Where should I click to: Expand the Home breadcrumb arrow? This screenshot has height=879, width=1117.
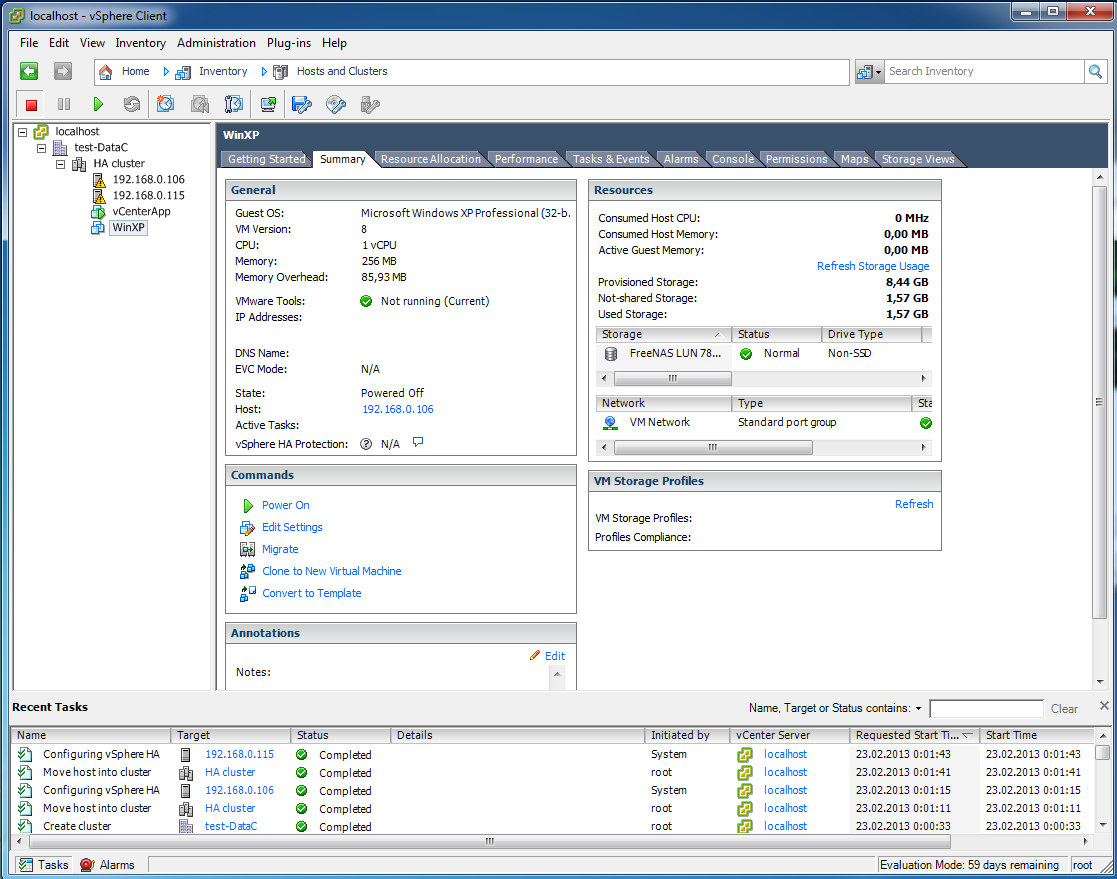166,71
